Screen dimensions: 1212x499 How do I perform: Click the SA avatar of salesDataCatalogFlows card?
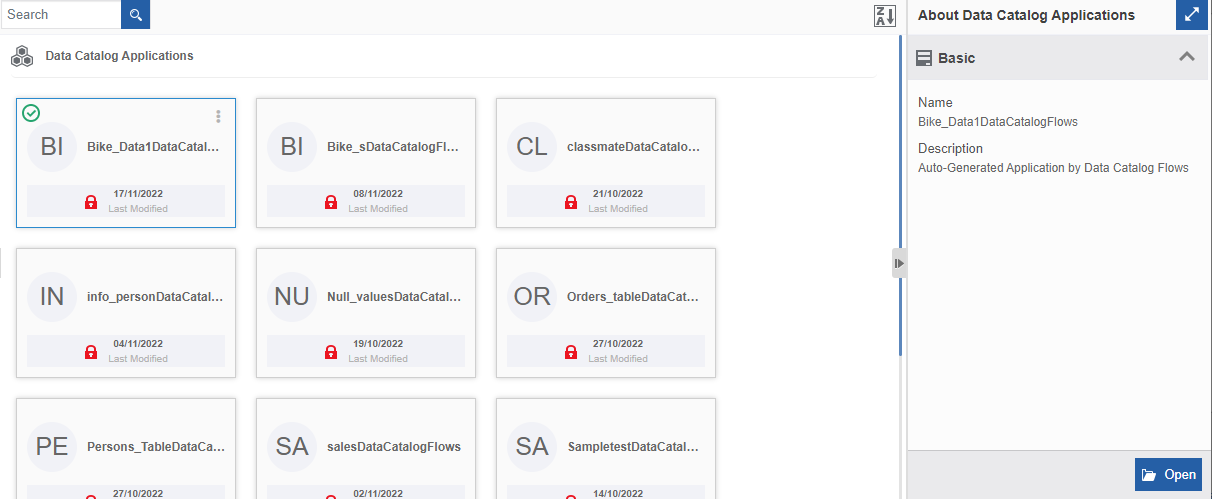click(x=292, y=447)
